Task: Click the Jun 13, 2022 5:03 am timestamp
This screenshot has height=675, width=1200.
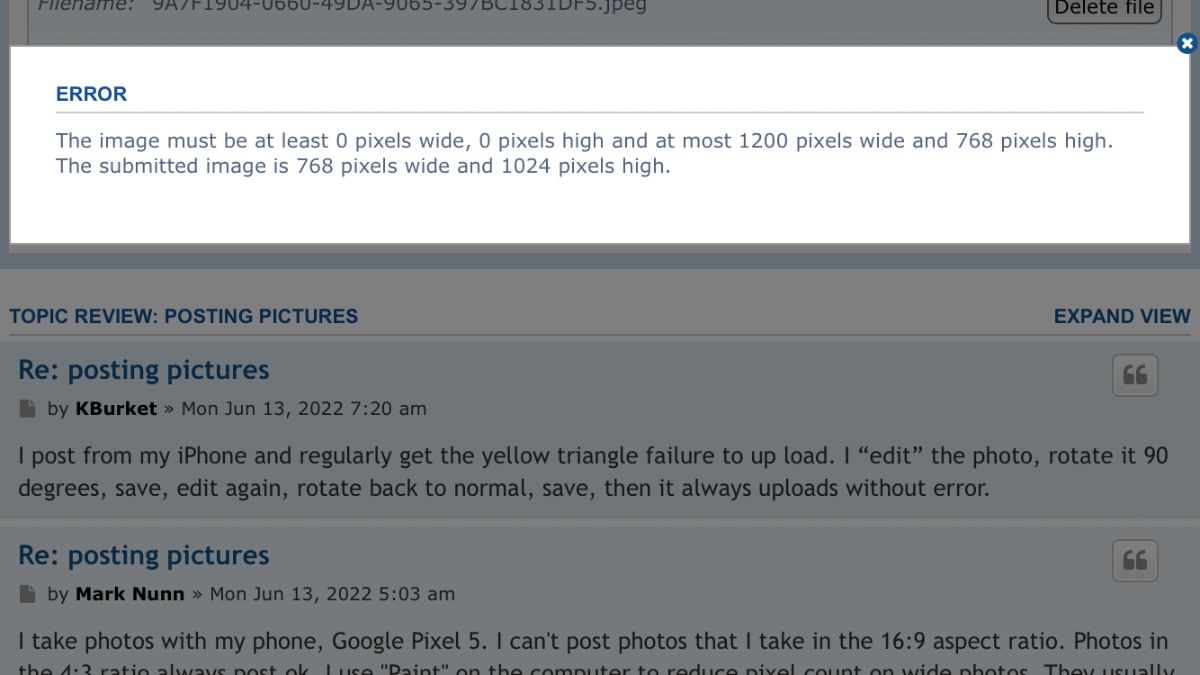Action: tap(332, 594)
